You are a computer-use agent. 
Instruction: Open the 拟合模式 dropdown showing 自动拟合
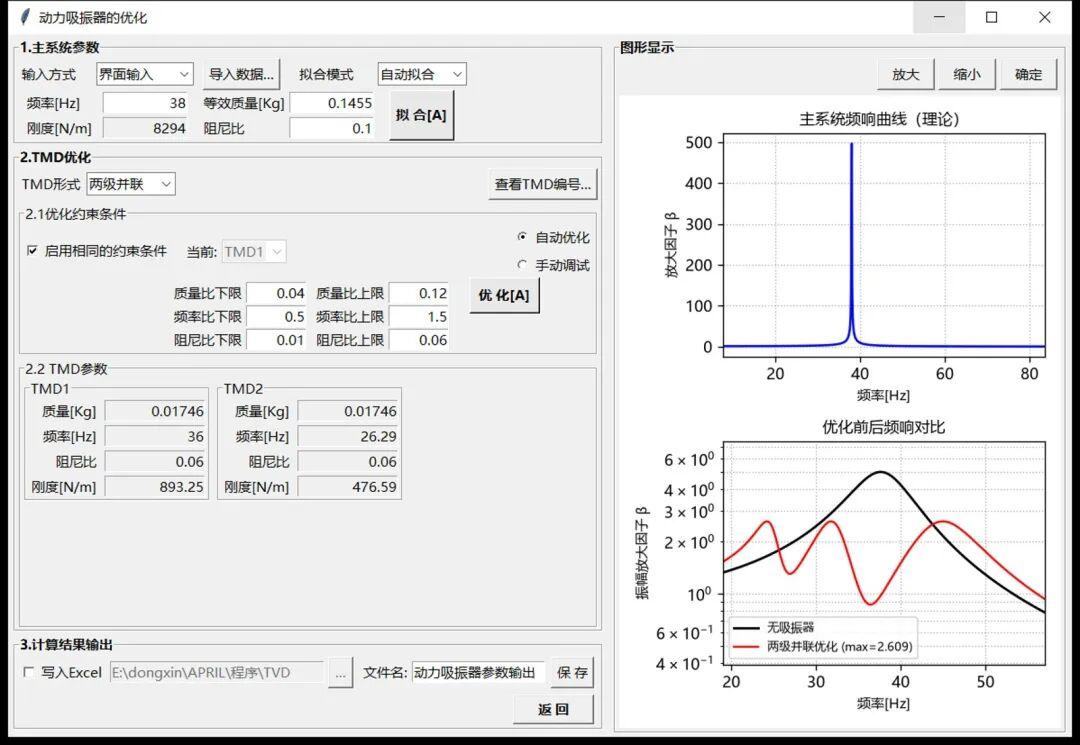[x=422, y=74]
